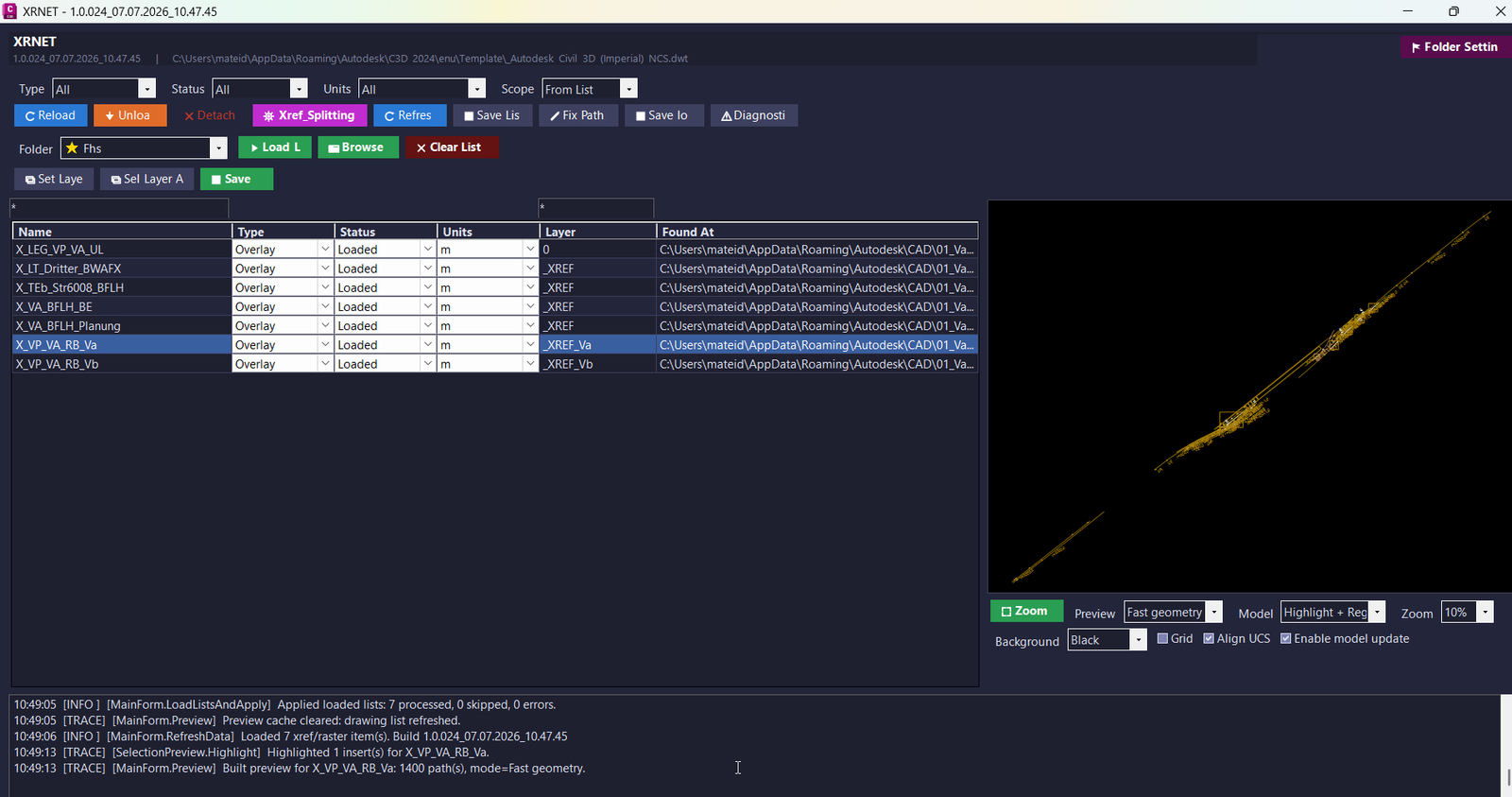Sort table by Name column header
Image resolution: width=1512 pixels, height=797 pixels.
coord(122,232)
